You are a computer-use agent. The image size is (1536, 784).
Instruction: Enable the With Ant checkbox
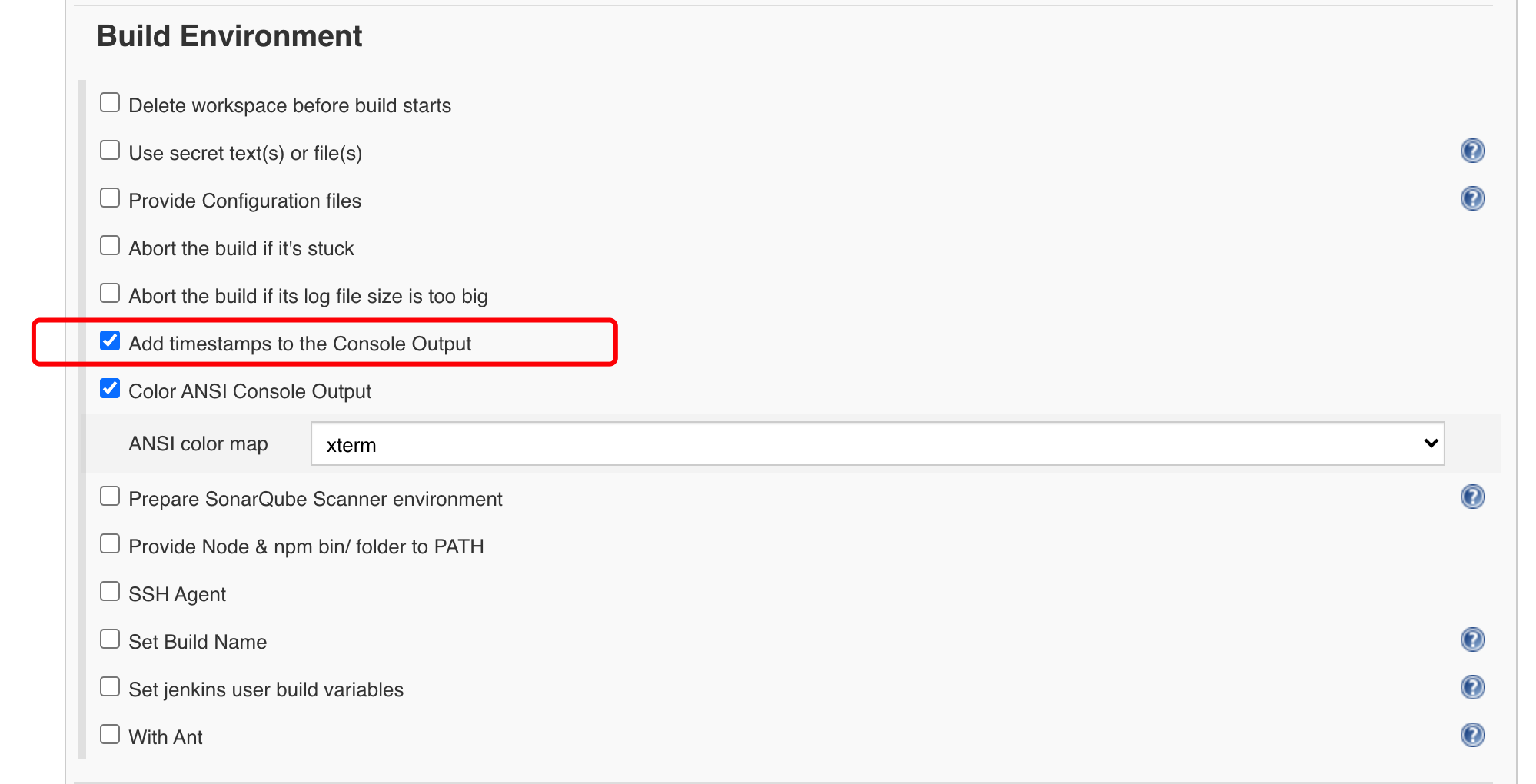pos(110,734)
